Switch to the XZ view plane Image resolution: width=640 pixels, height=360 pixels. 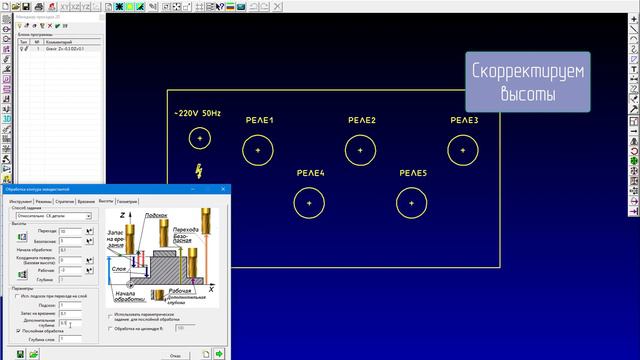click(76, 7)
